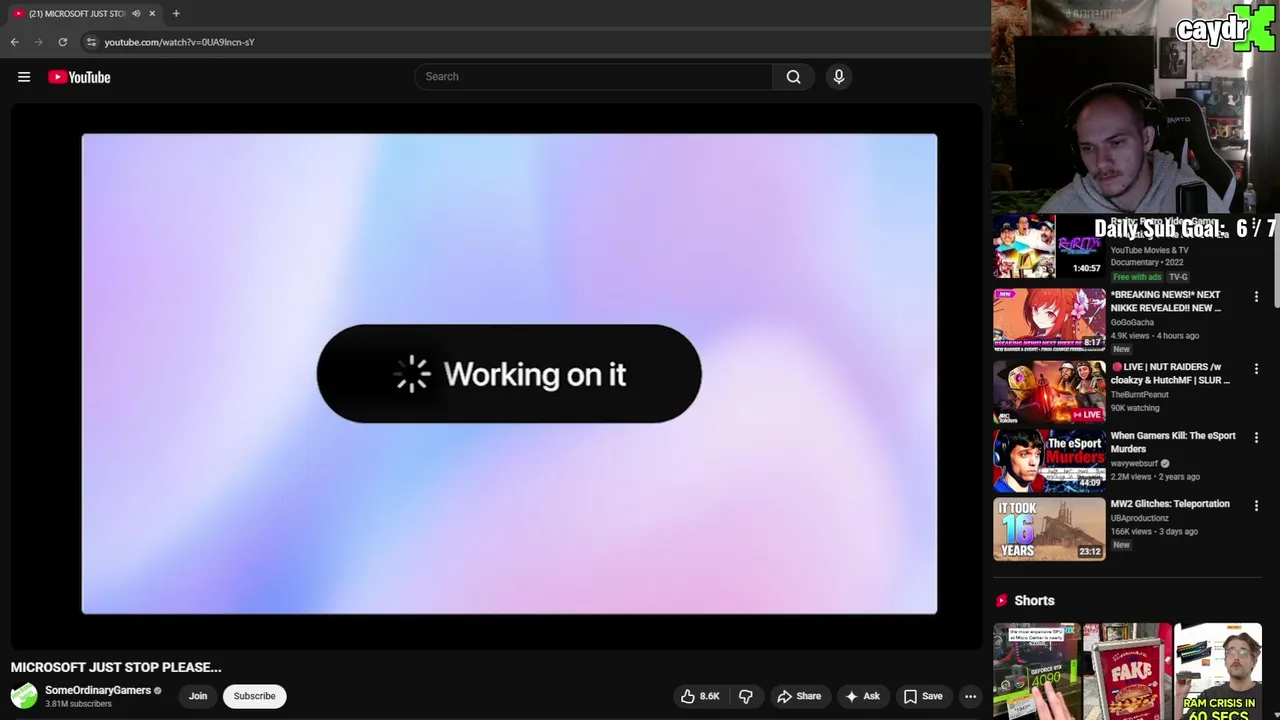Click the video title MICROSOFT JUST STOP PLEASE
The image size is (1280, 720).
116,667
